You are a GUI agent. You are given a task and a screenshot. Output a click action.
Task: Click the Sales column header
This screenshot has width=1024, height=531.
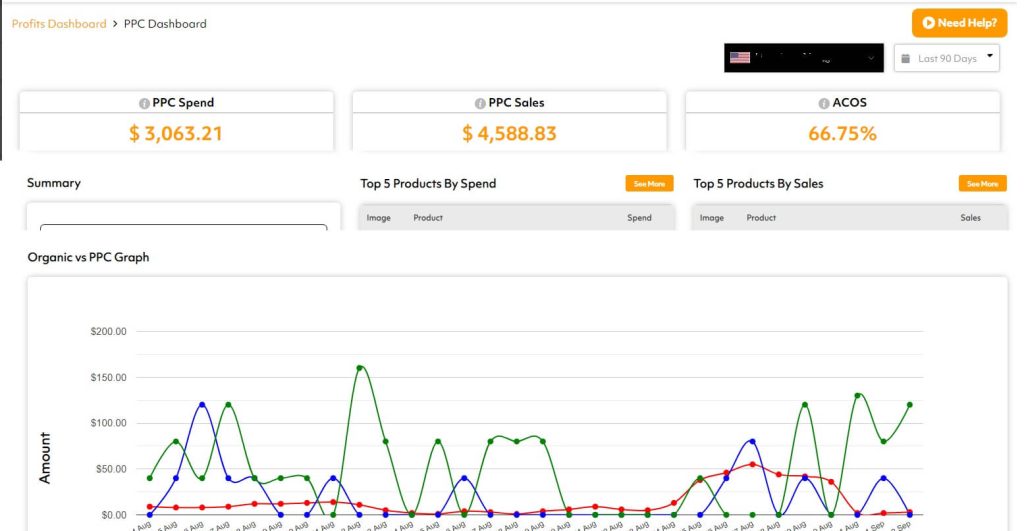(970, 217)
